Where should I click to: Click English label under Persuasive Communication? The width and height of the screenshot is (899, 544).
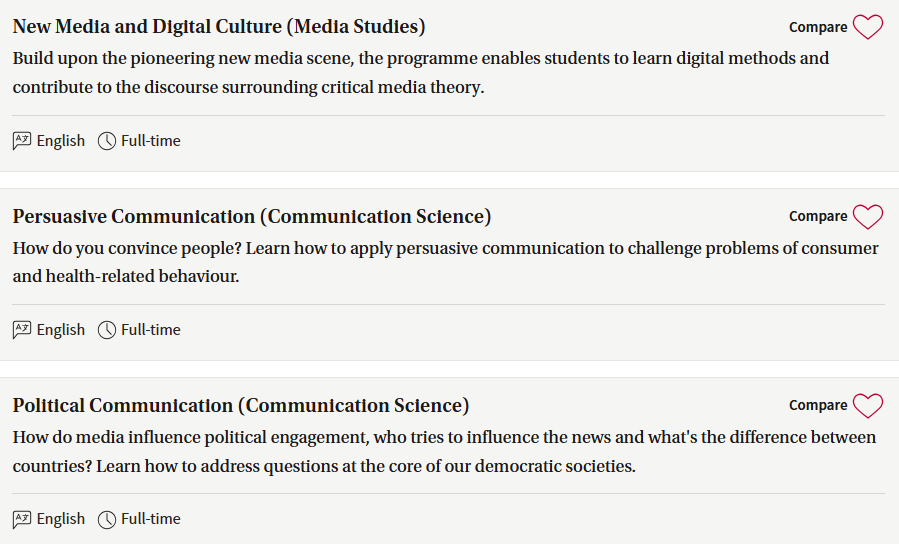coord(61,330)
